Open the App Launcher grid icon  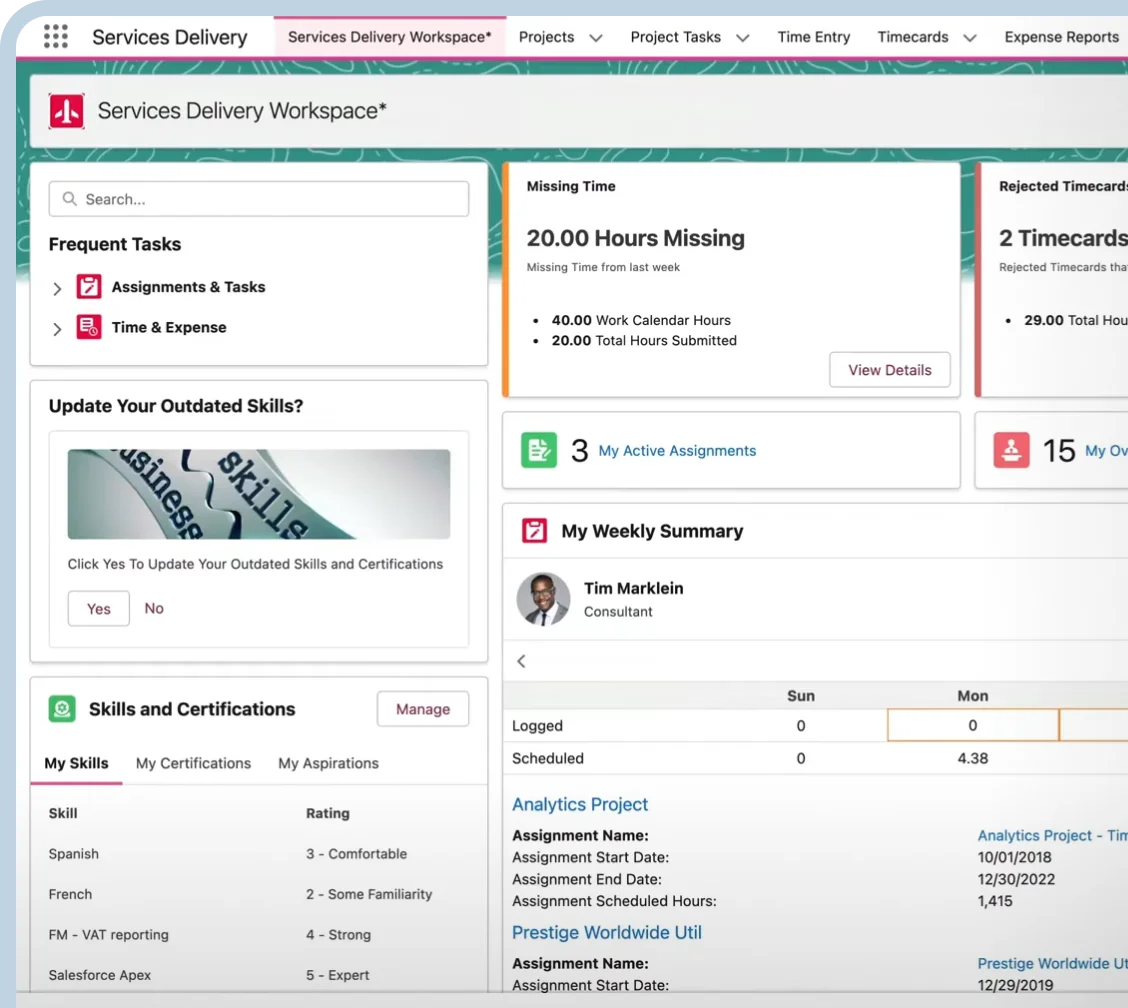tap(56, 37)
